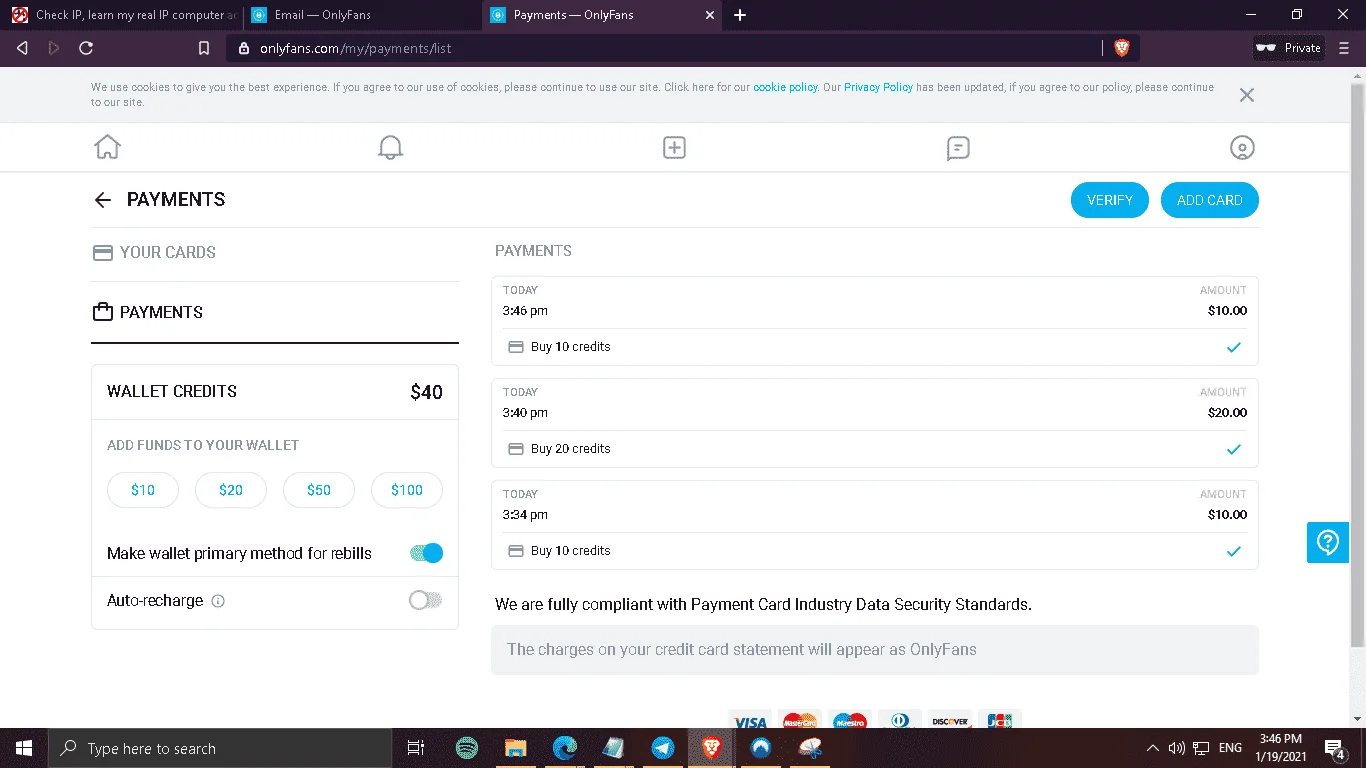
Task: Show hidden system tray icons
Action: [1151, 748]
